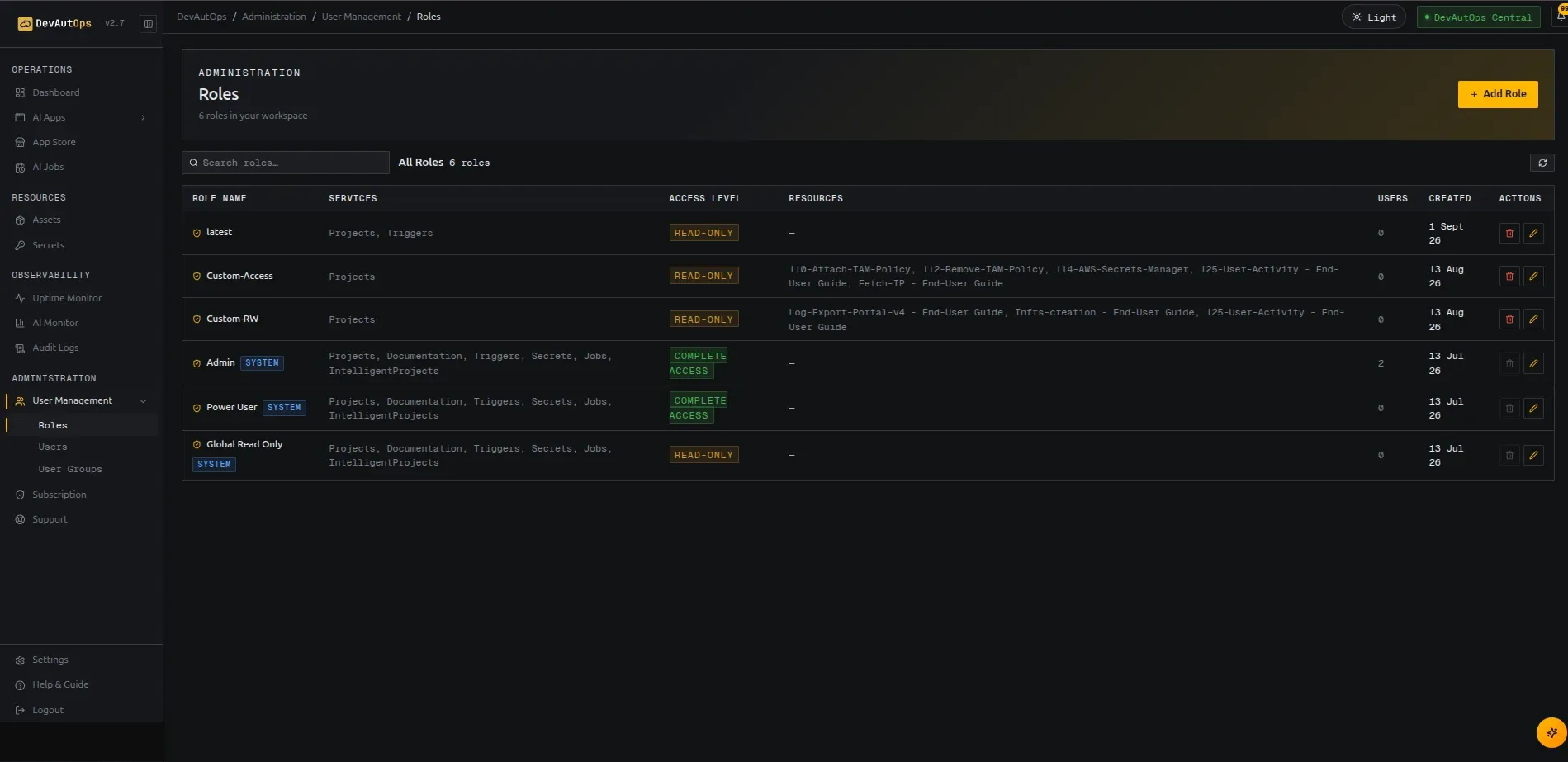The height and width of the screenshot is (762, 1568).
Task: Collapse the sidebar with panel icon
Action: point(149,23)
